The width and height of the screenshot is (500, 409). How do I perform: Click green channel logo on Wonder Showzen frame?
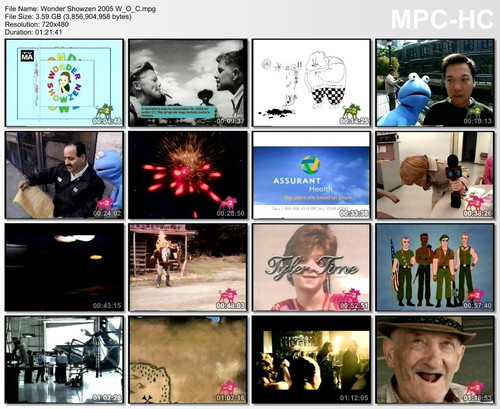coord(104,110)
